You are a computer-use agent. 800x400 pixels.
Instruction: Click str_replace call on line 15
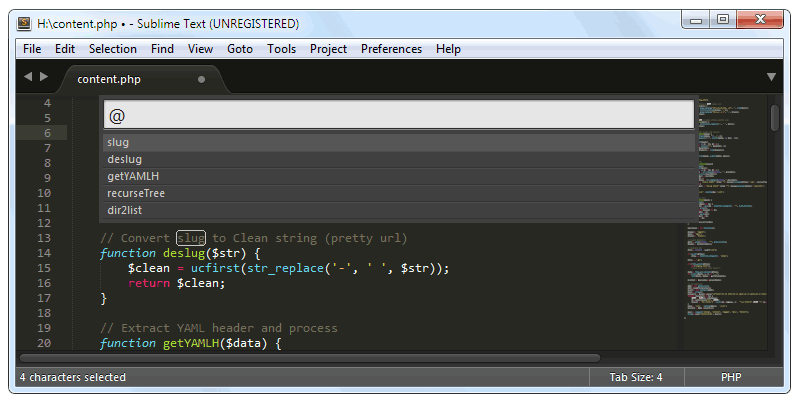[285, 268]
